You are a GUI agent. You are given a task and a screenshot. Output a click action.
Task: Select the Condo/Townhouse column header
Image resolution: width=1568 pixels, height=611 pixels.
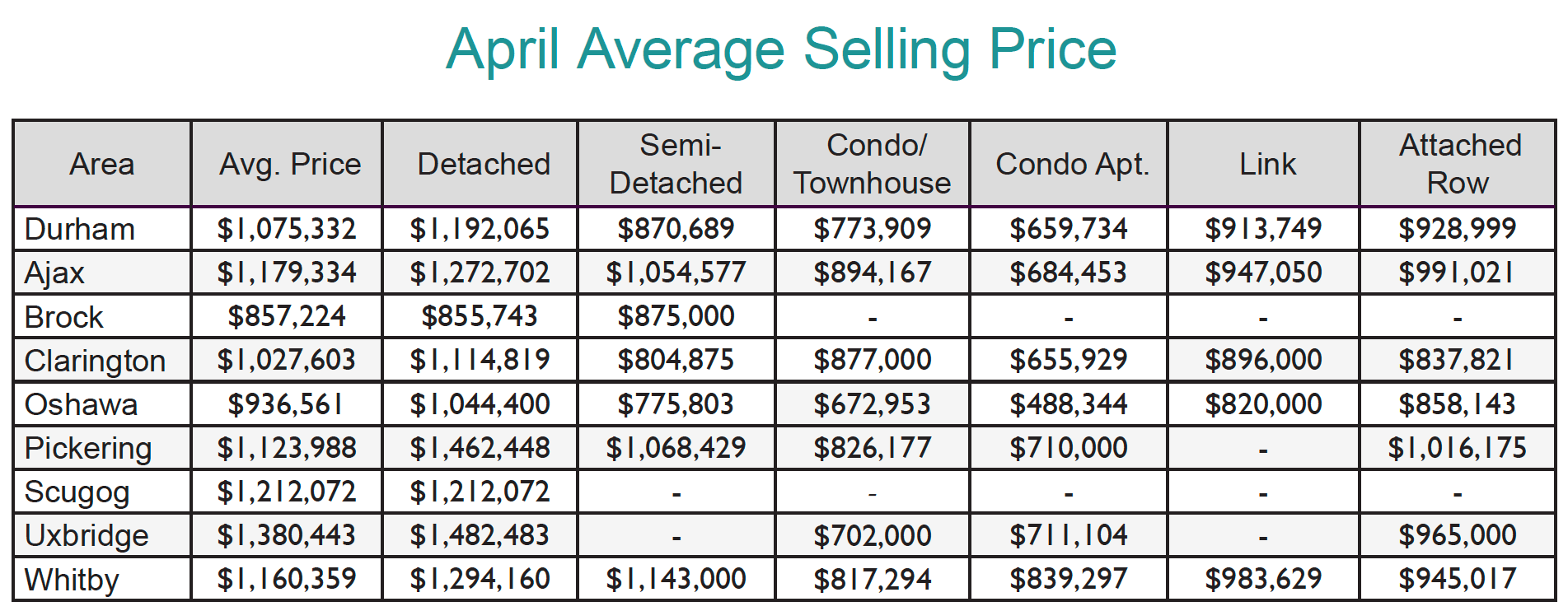872,164
